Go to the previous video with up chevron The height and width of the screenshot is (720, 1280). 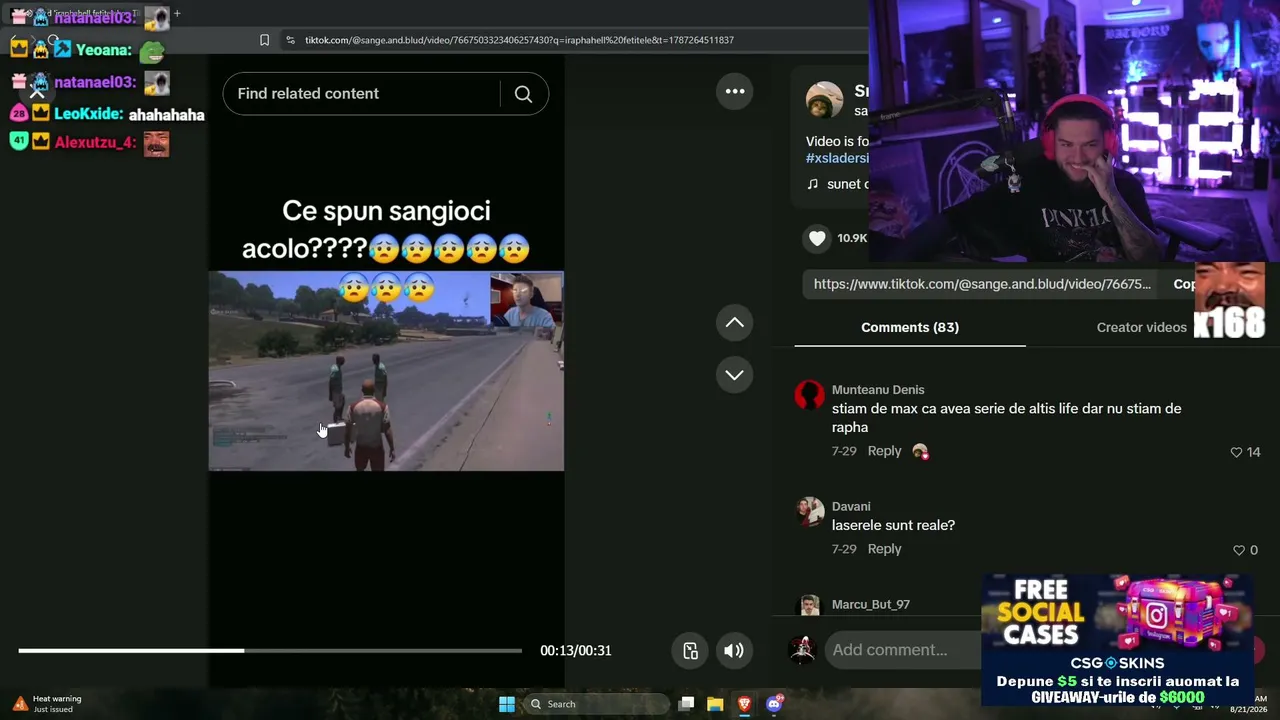(734, 322)
